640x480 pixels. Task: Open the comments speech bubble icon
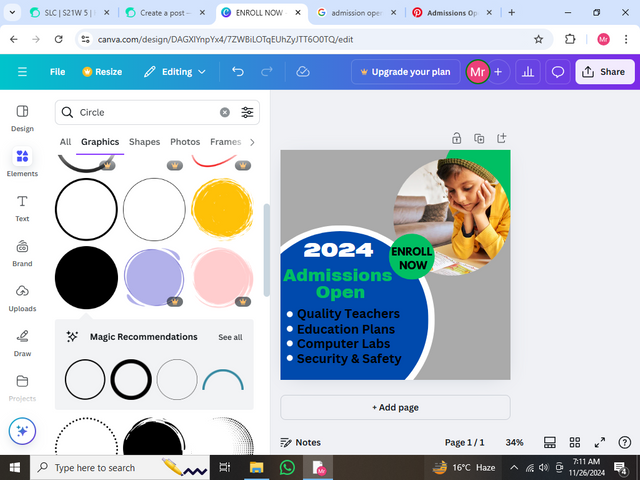[558, 72]
